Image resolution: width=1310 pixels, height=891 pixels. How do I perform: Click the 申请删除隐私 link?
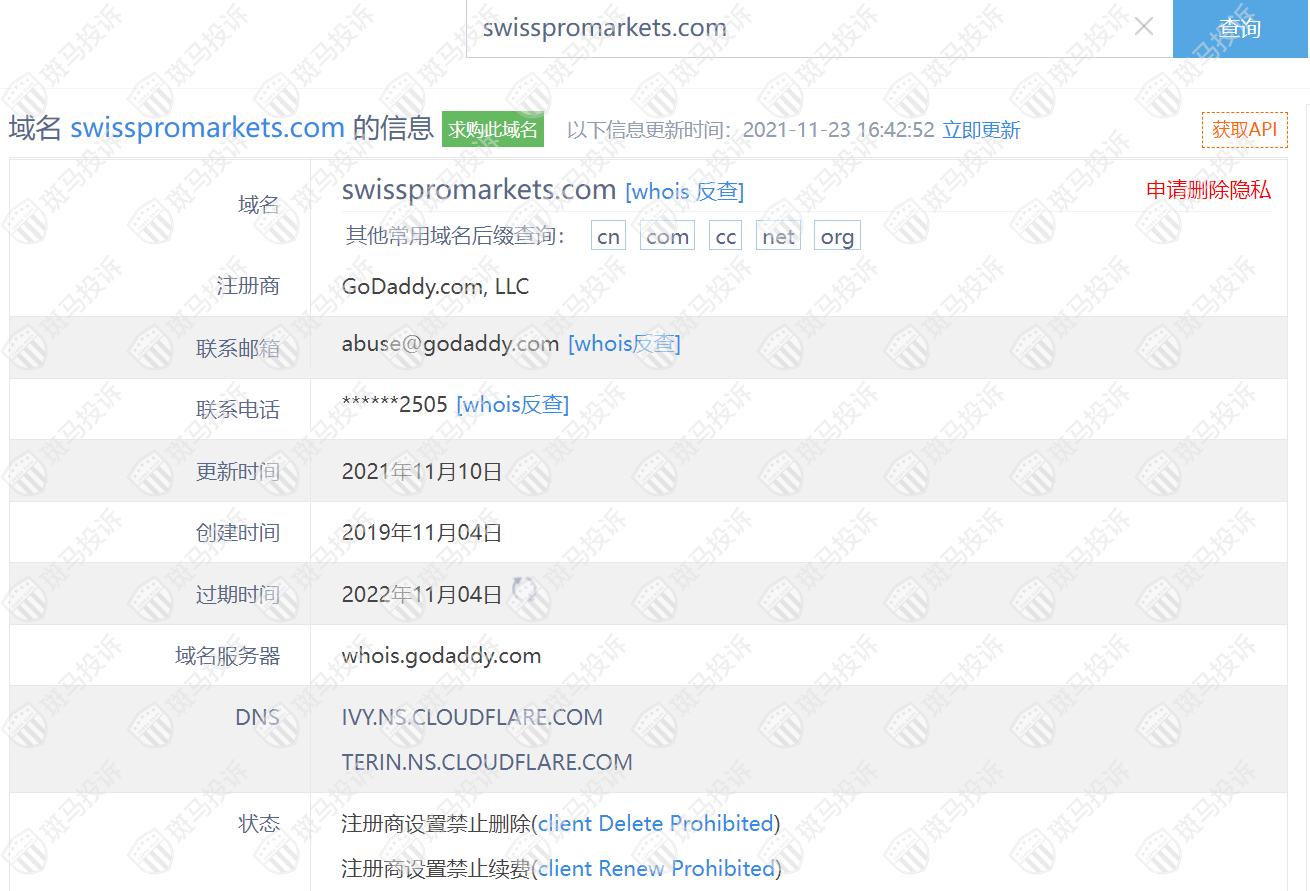pyautogui.click(x=1208, y=190)
